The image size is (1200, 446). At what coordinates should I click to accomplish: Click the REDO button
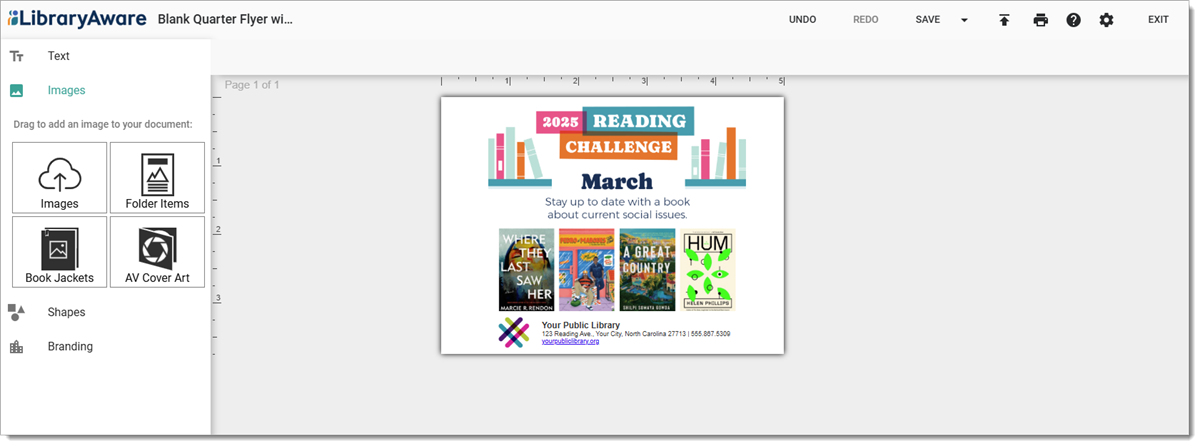866,20
